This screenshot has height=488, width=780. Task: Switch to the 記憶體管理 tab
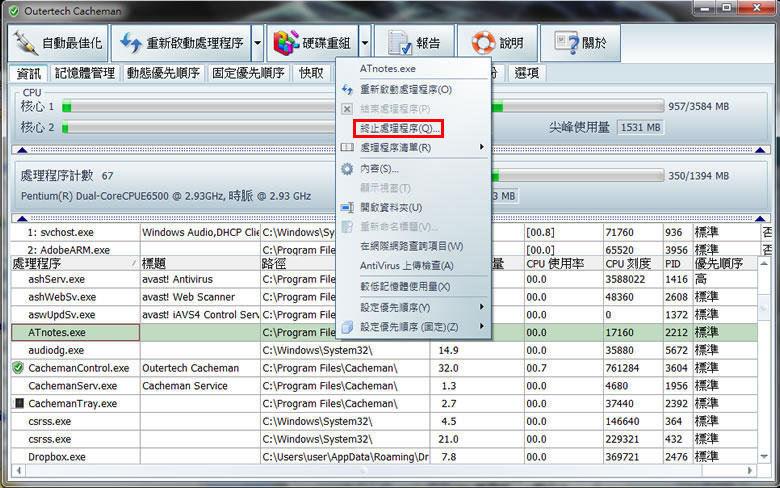pyautogui.click(x=85, y=73)
